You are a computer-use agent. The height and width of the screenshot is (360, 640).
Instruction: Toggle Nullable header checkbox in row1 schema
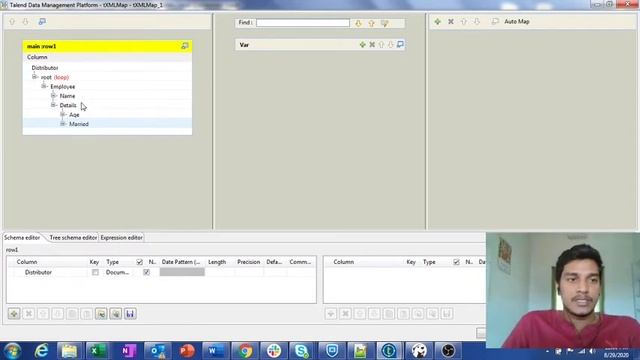140,262
